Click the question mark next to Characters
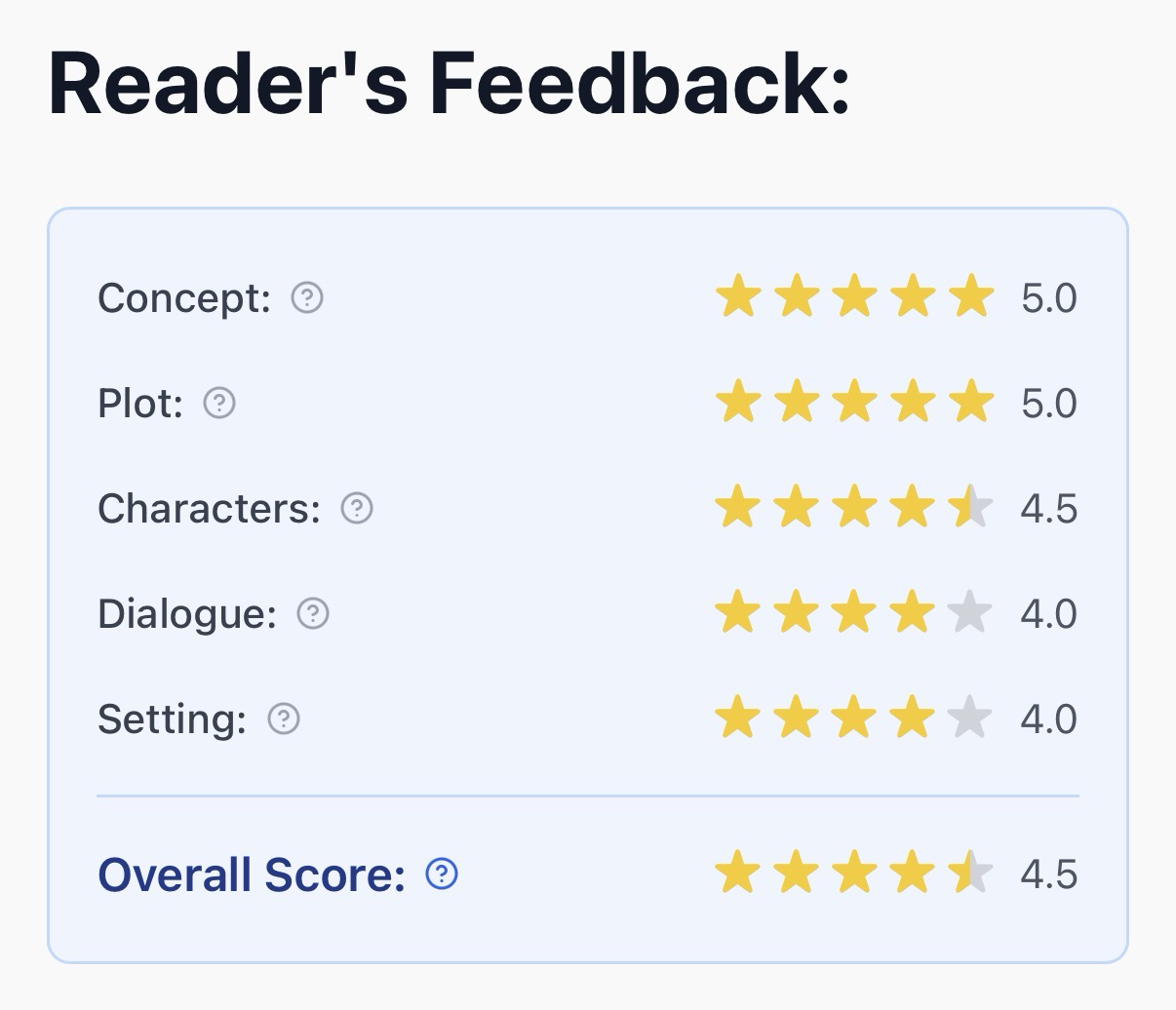 (357, 508)
